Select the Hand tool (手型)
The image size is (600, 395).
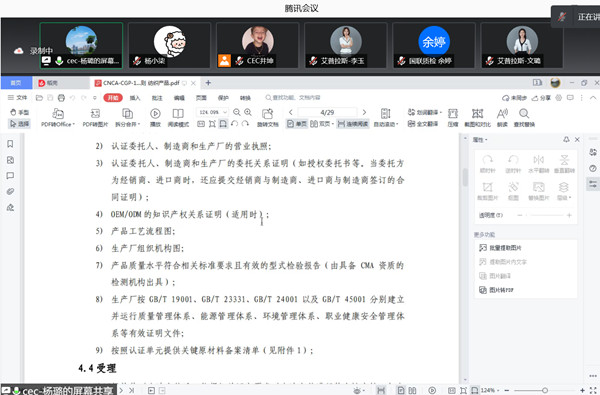[x=19, y=112]
